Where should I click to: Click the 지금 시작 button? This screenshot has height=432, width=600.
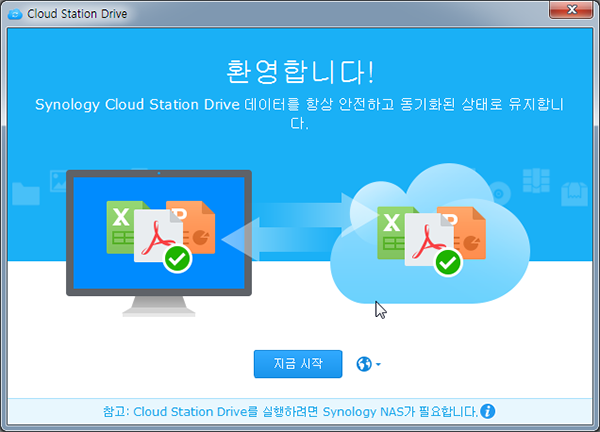point(298,364)
